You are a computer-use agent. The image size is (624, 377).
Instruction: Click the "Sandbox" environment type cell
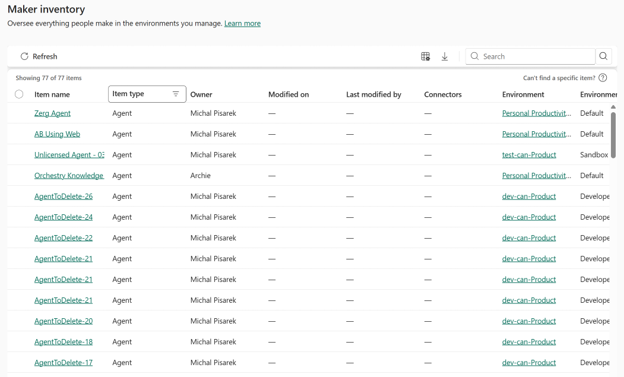[594, 155]
